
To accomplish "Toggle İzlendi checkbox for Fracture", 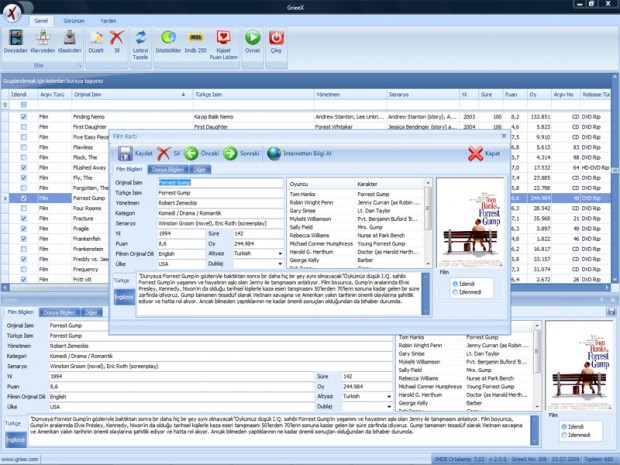I will pos(24,218).
